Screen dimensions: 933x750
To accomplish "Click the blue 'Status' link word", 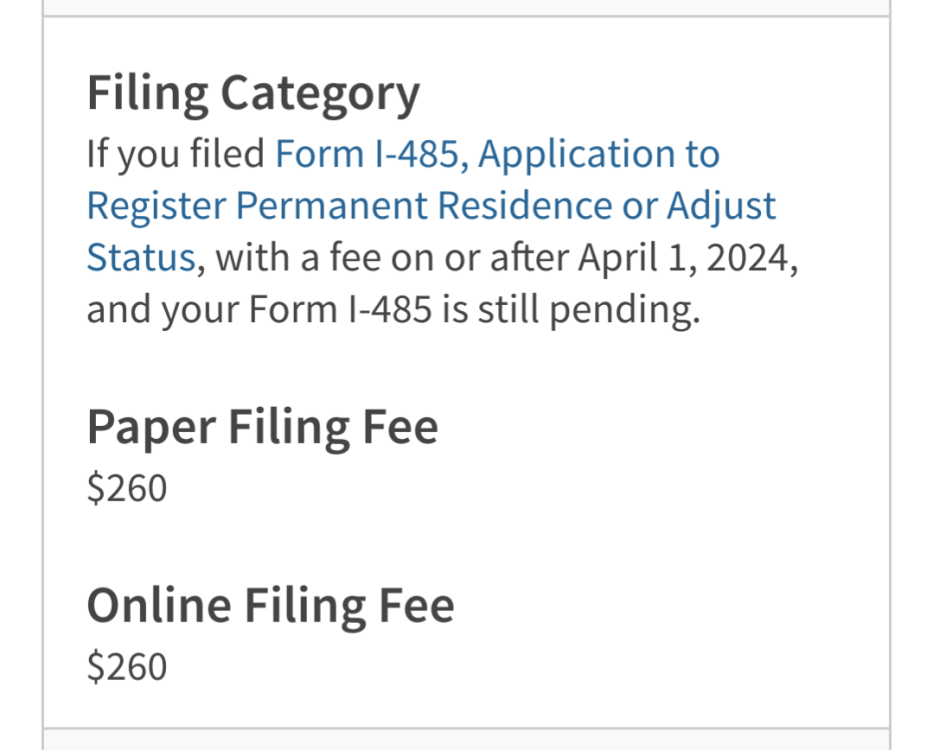I will (x=141, y=258).
